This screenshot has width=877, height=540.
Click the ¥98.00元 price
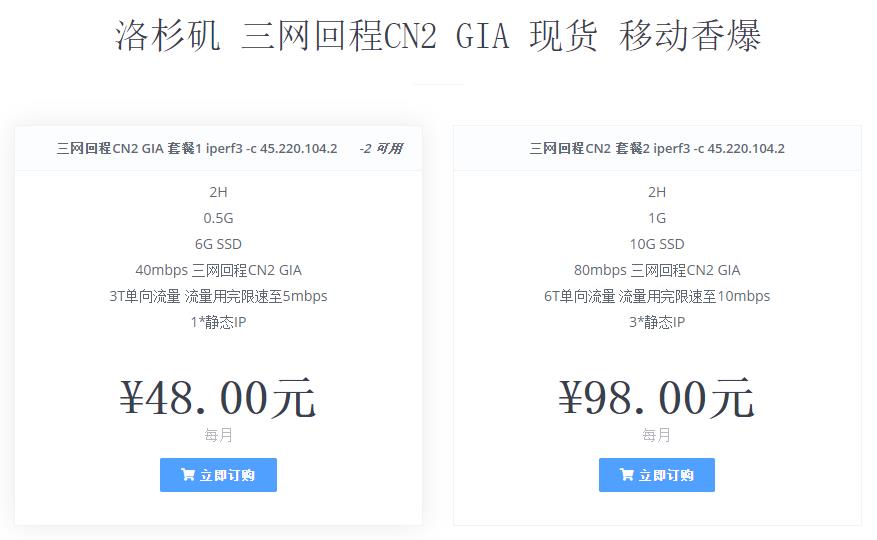pos(657,398)
